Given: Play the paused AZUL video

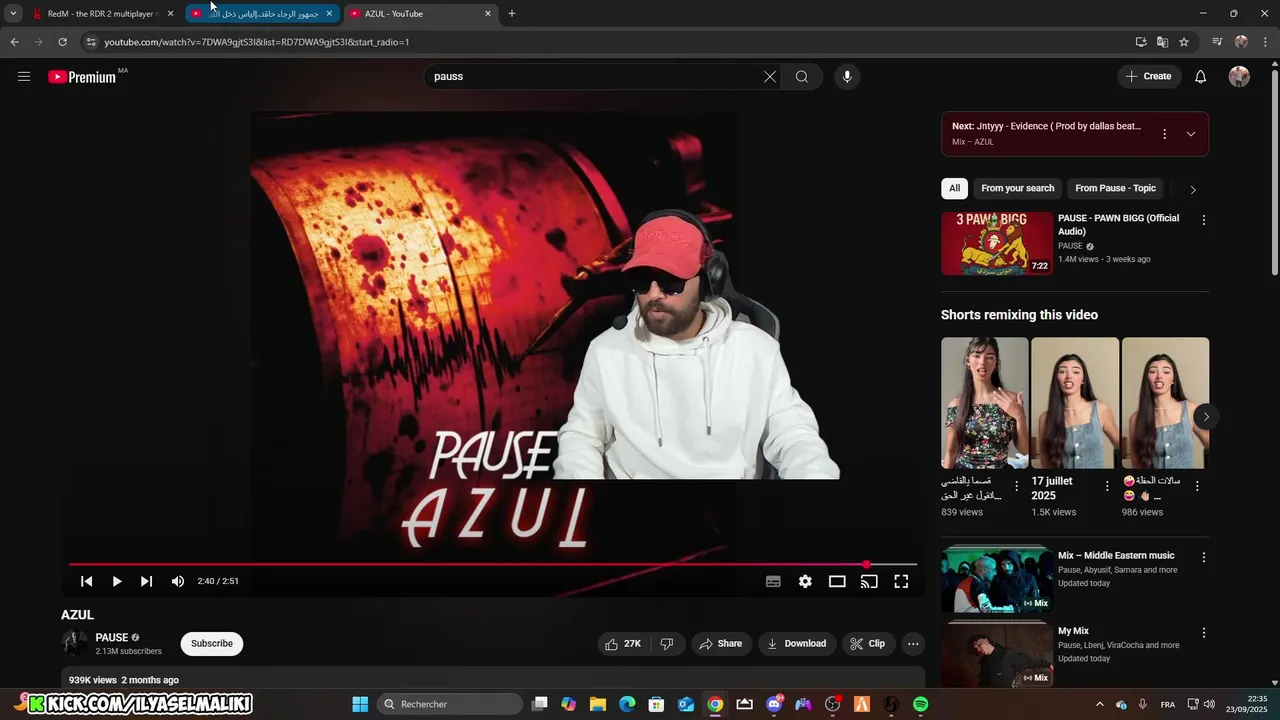Looking at the screenshot, I should coord(117,581).
